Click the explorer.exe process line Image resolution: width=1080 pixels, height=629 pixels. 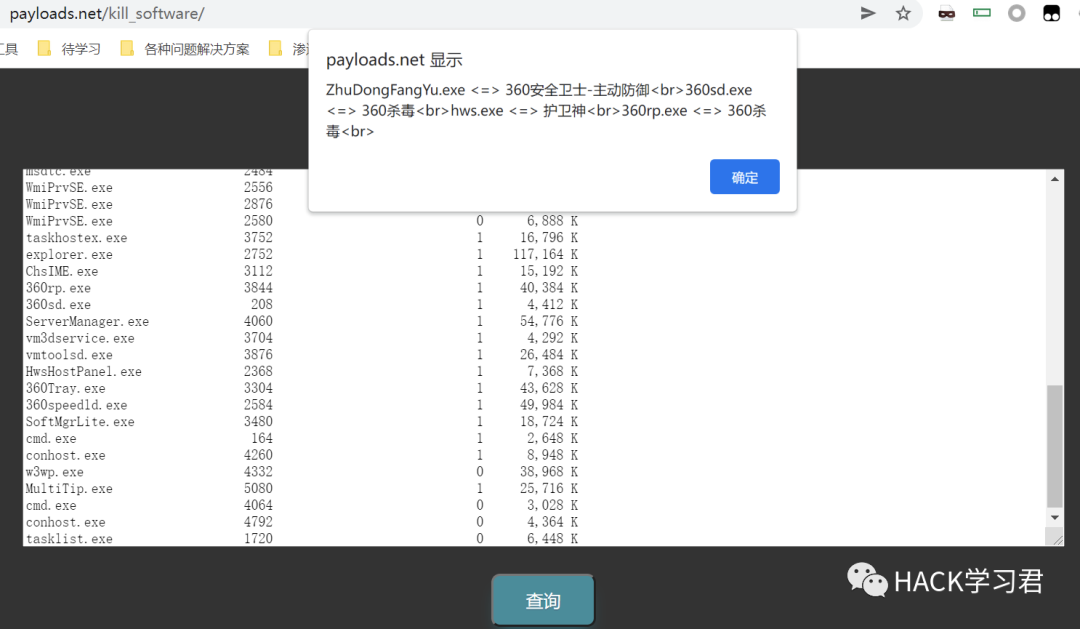tap(302, 254)
